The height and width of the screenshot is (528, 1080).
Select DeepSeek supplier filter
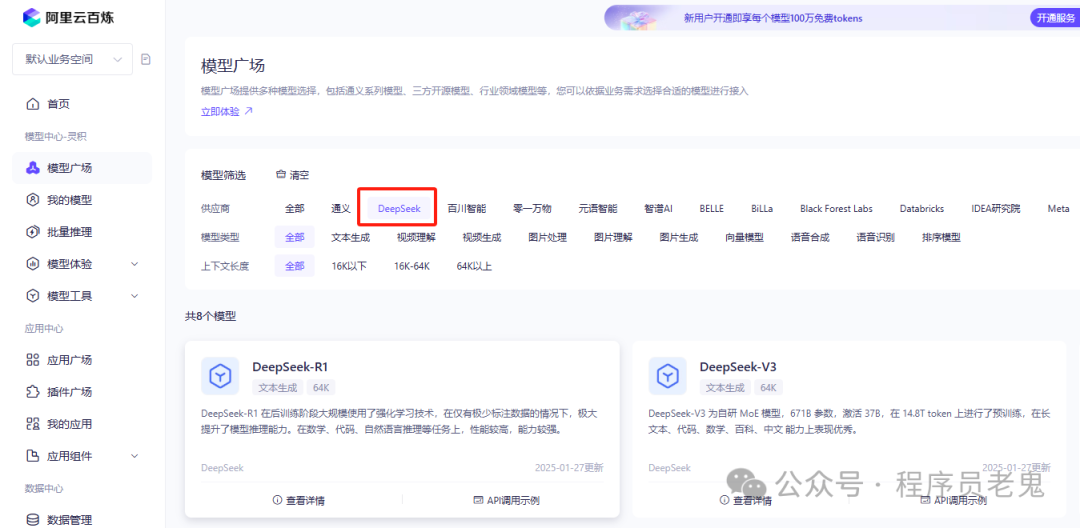(x=399, y=209)
